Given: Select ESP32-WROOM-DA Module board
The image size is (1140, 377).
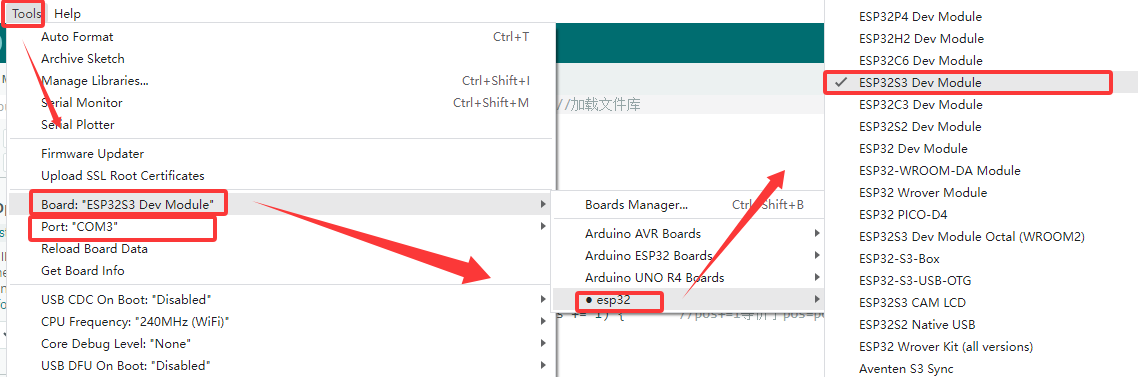Looking at the screenshot, I should [982, 171].
